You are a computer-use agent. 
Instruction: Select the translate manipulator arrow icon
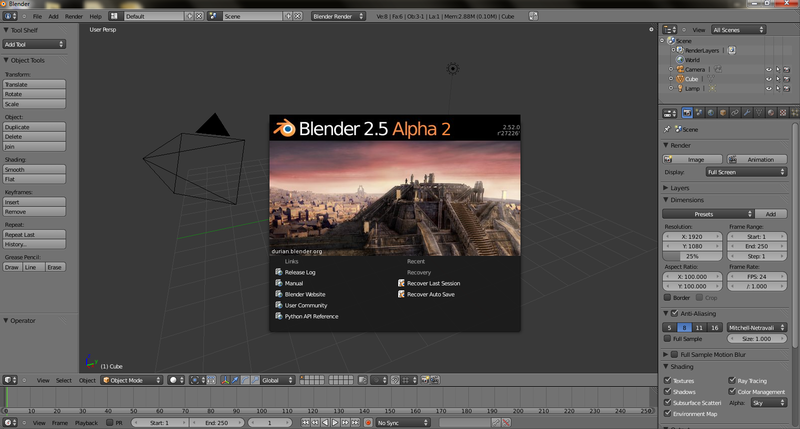[x=235, y=380]
